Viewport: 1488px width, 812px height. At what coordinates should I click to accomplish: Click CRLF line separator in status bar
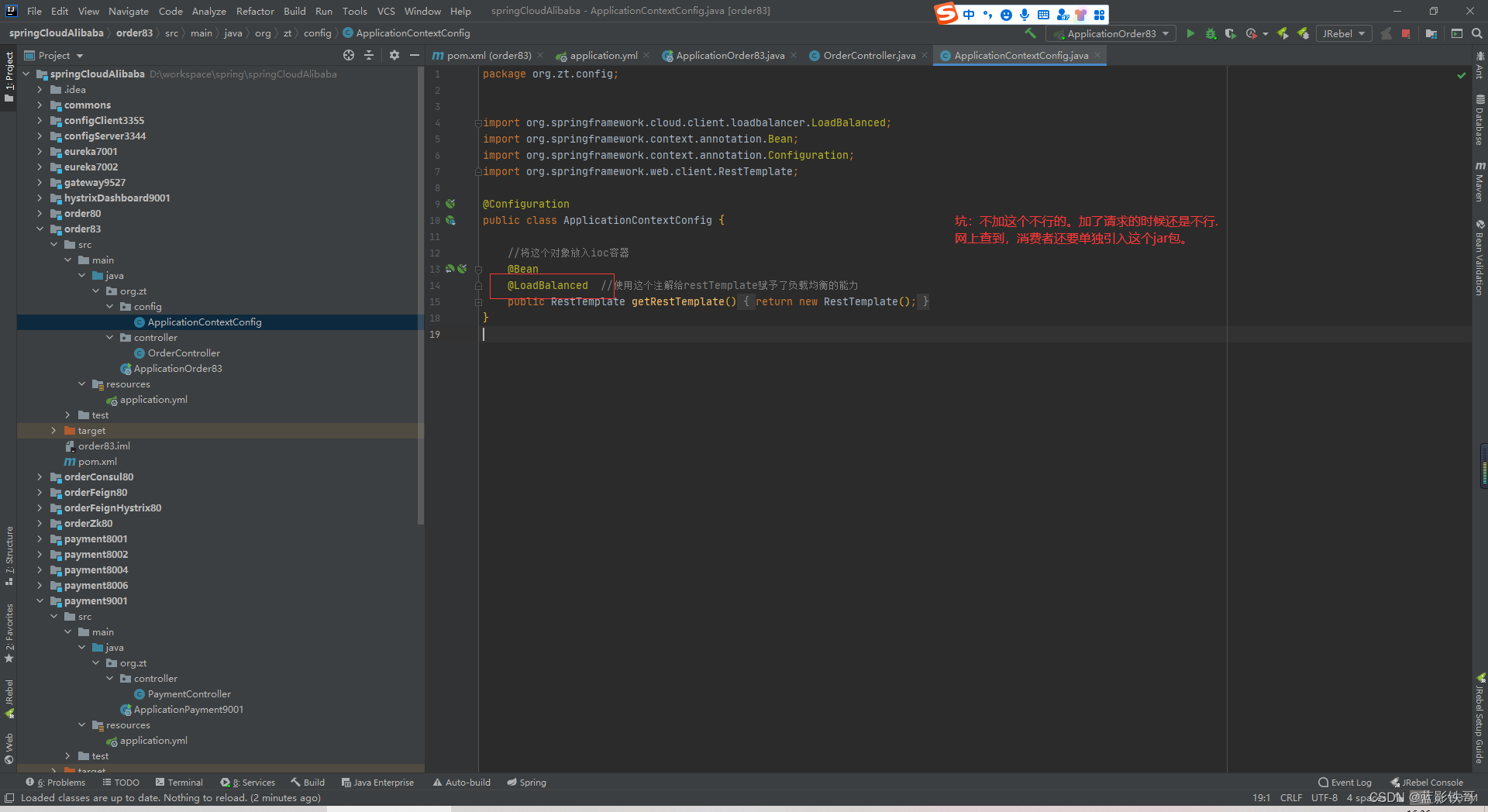[1291, 798]
